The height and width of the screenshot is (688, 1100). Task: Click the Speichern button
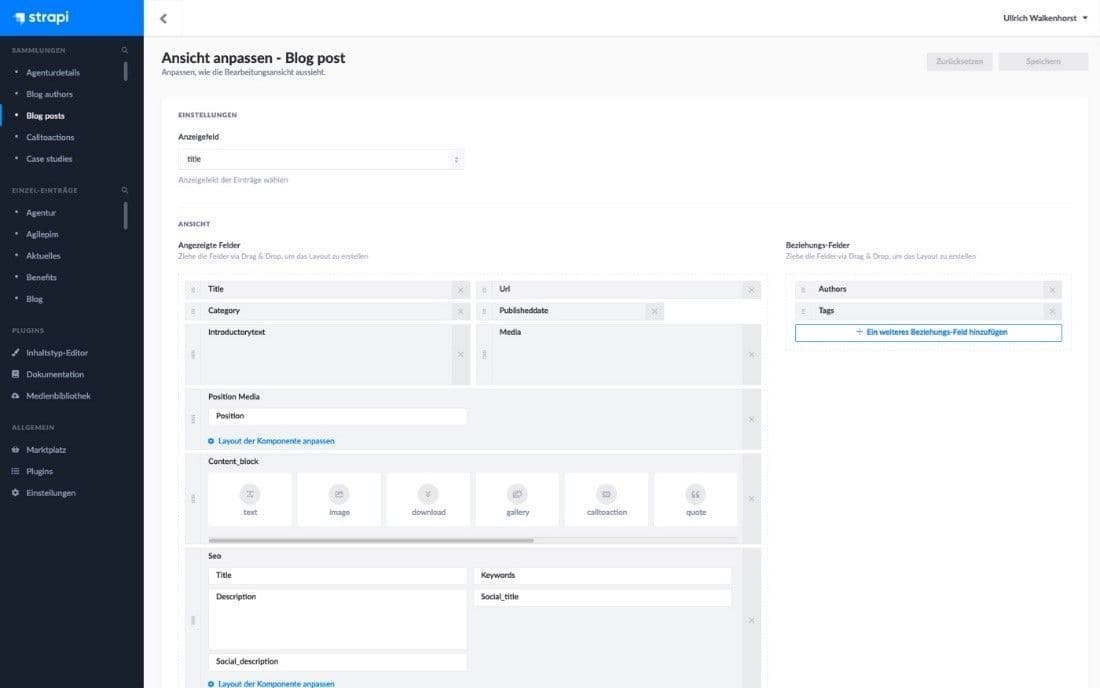(1043, 61)
